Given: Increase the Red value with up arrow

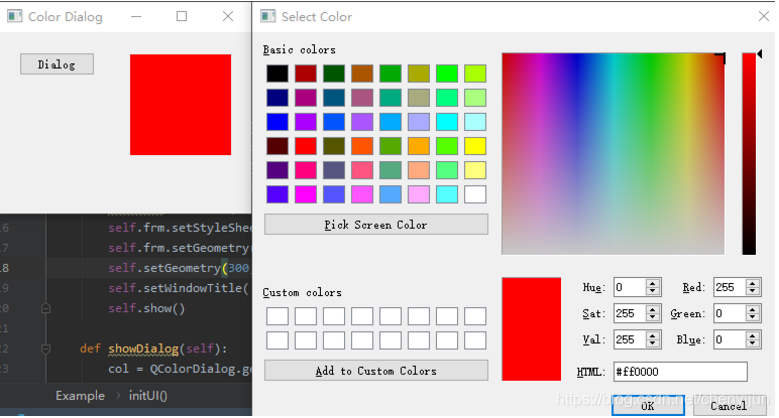Looking at the screenshot, I should click(x=753, y=283).
